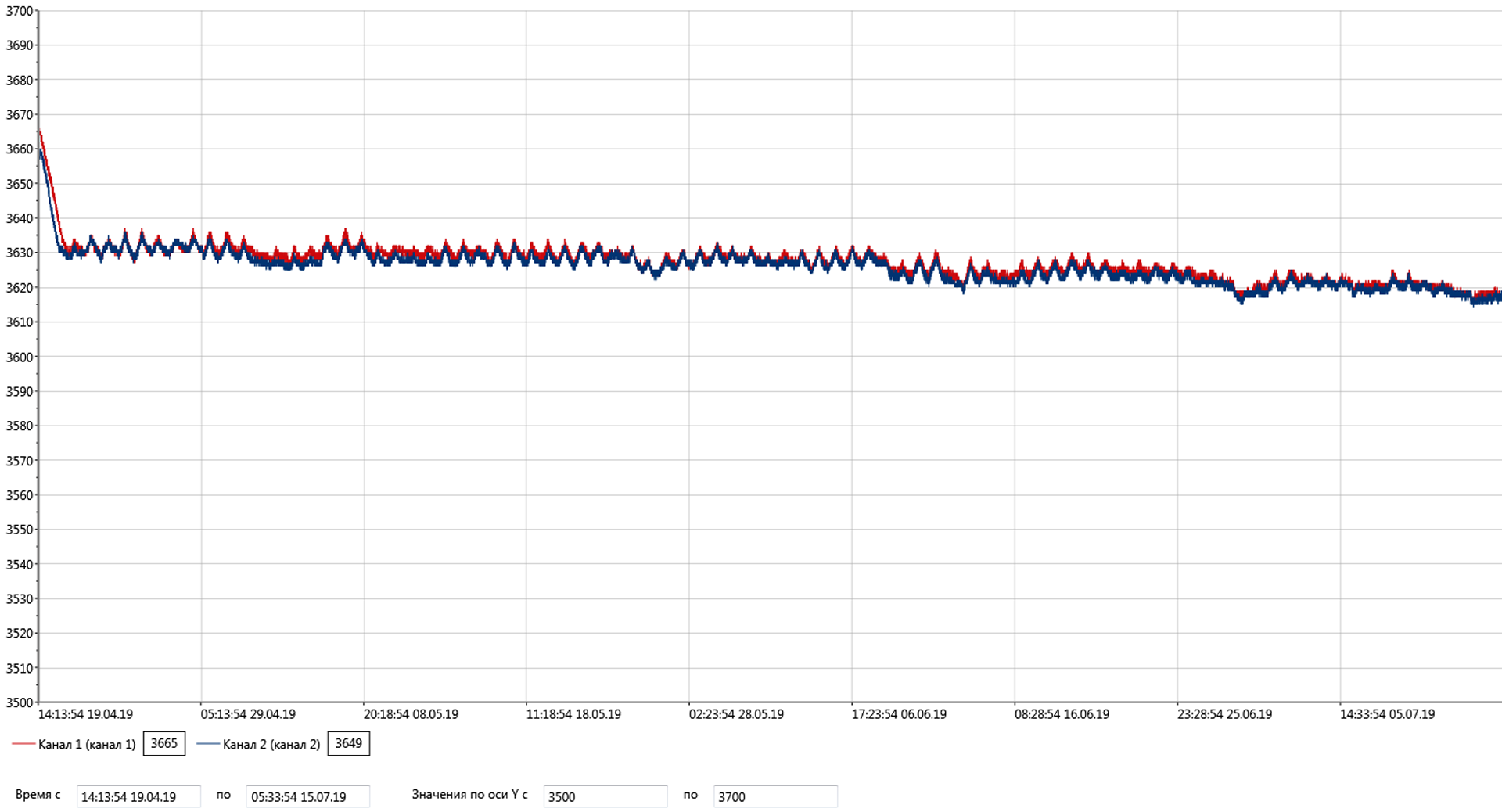Click the Y-axis maximum field containing 3700
Image resolution: width=1502 pixels, height=812 pixels.
[x=774, y=796]
